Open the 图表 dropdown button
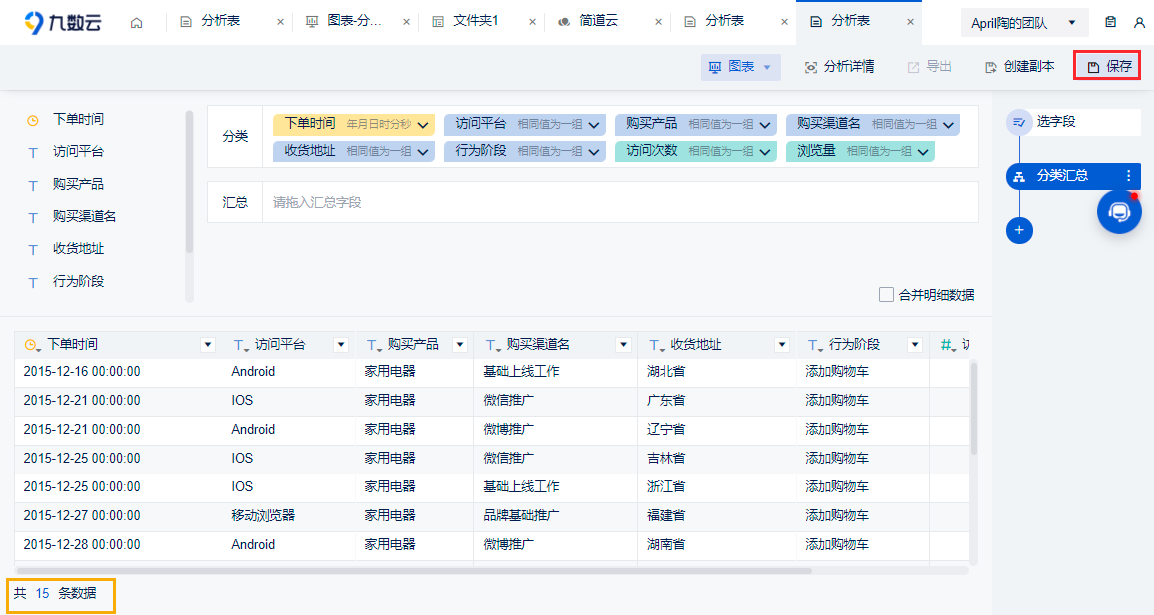The width and height of the screenshot is (1154, 615). click(x=740, y=67)
